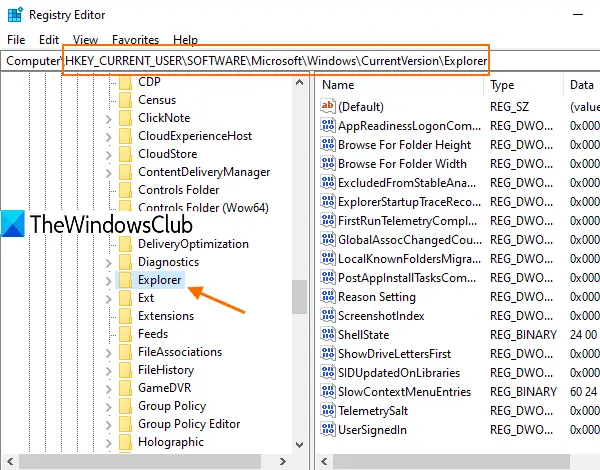Screen dimensions: 600x470
Task: Expand the Ext key
Action: (x=109, y=299)
